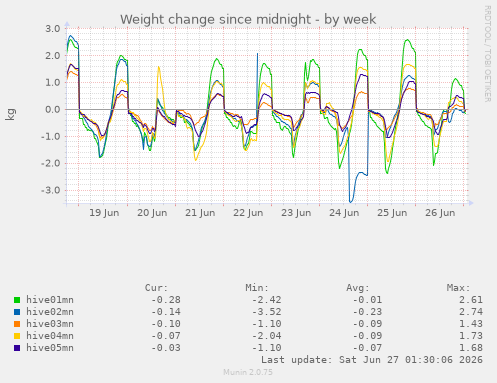This screenshot has height=383, width=497.
Task: Click the '25 Jun' x-axis label
Action: 392,213
